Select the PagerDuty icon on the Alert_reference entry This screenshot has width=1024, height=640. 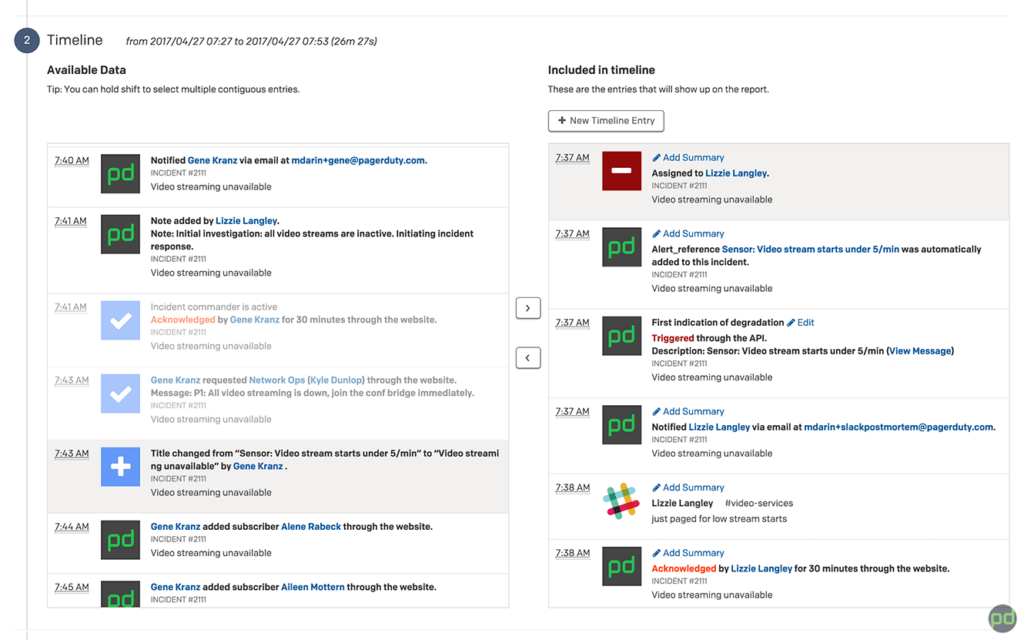(x=622, y=247)
